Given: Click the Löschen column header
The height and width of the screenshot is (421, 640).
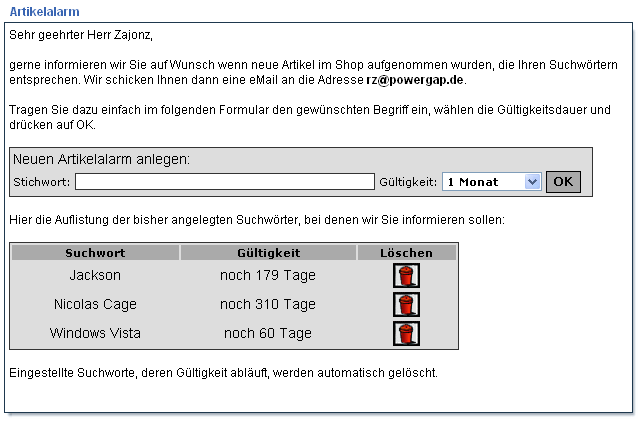Looking at the screenshot, I should [x=407, y=253].
